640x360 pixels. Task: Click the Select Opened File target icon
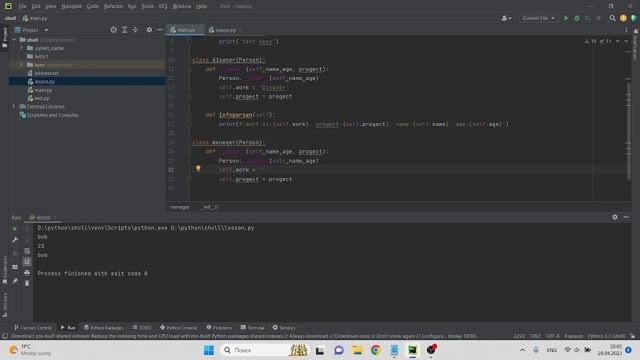pos(113,30)
